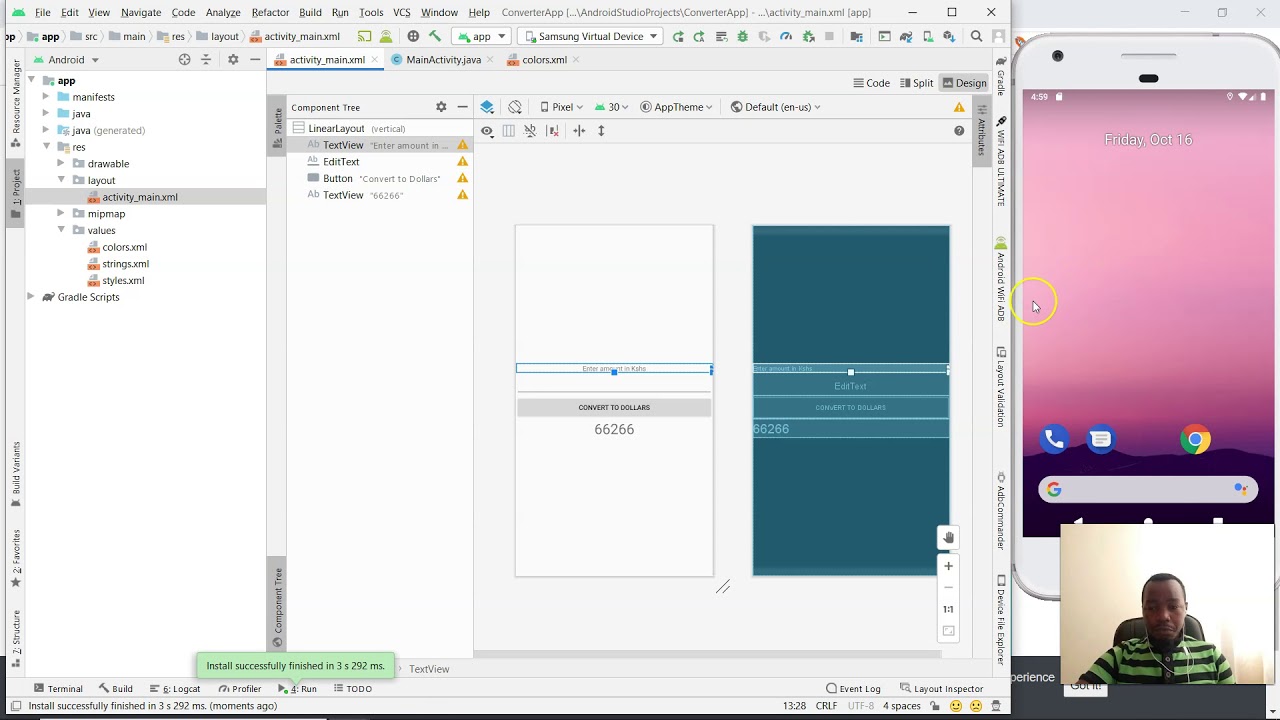Expand Gradle Scripts node
Viewport: 1280px width, 720px height.
31,297
